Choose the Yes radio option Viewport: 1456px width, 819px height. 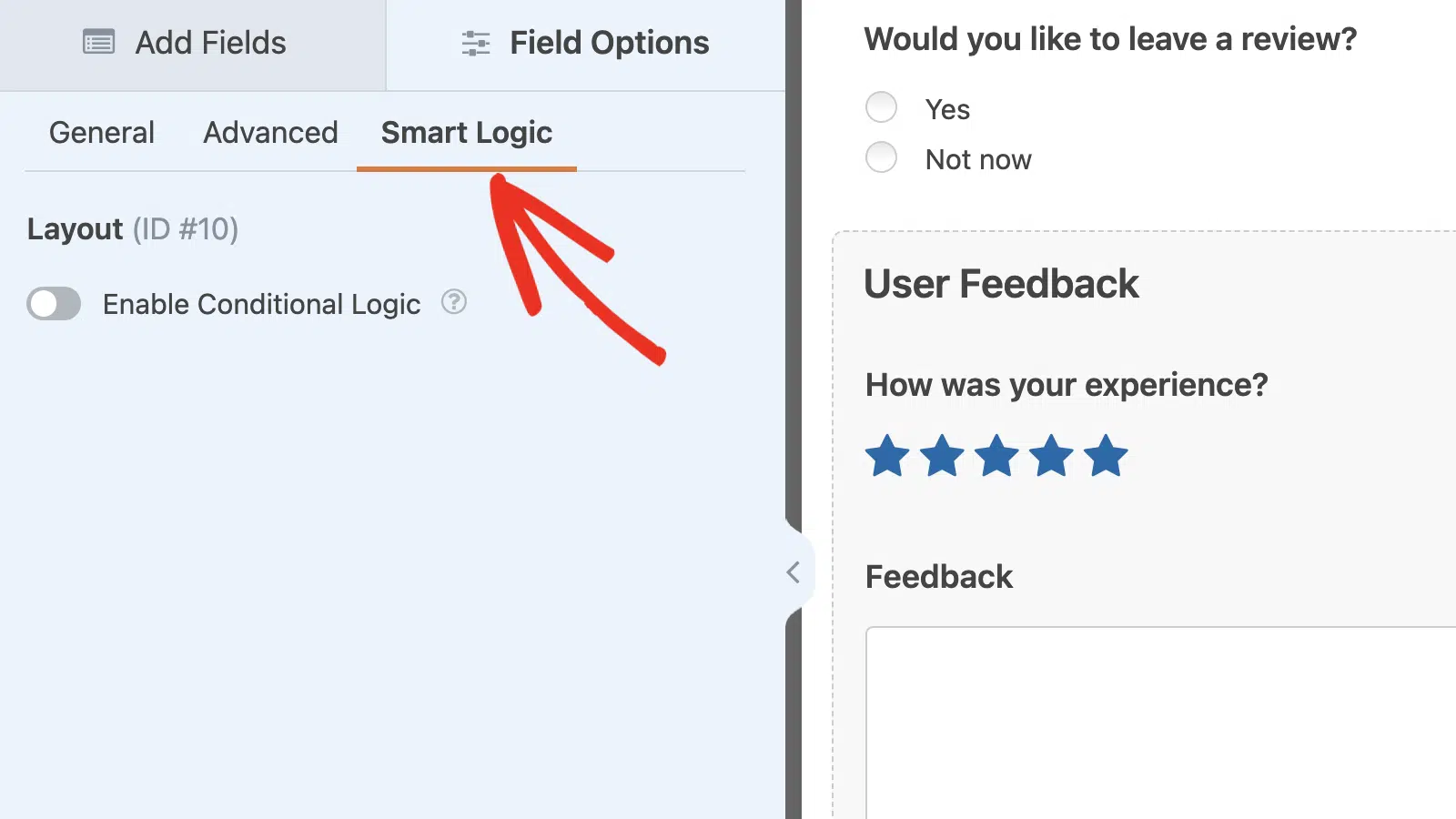881,107
